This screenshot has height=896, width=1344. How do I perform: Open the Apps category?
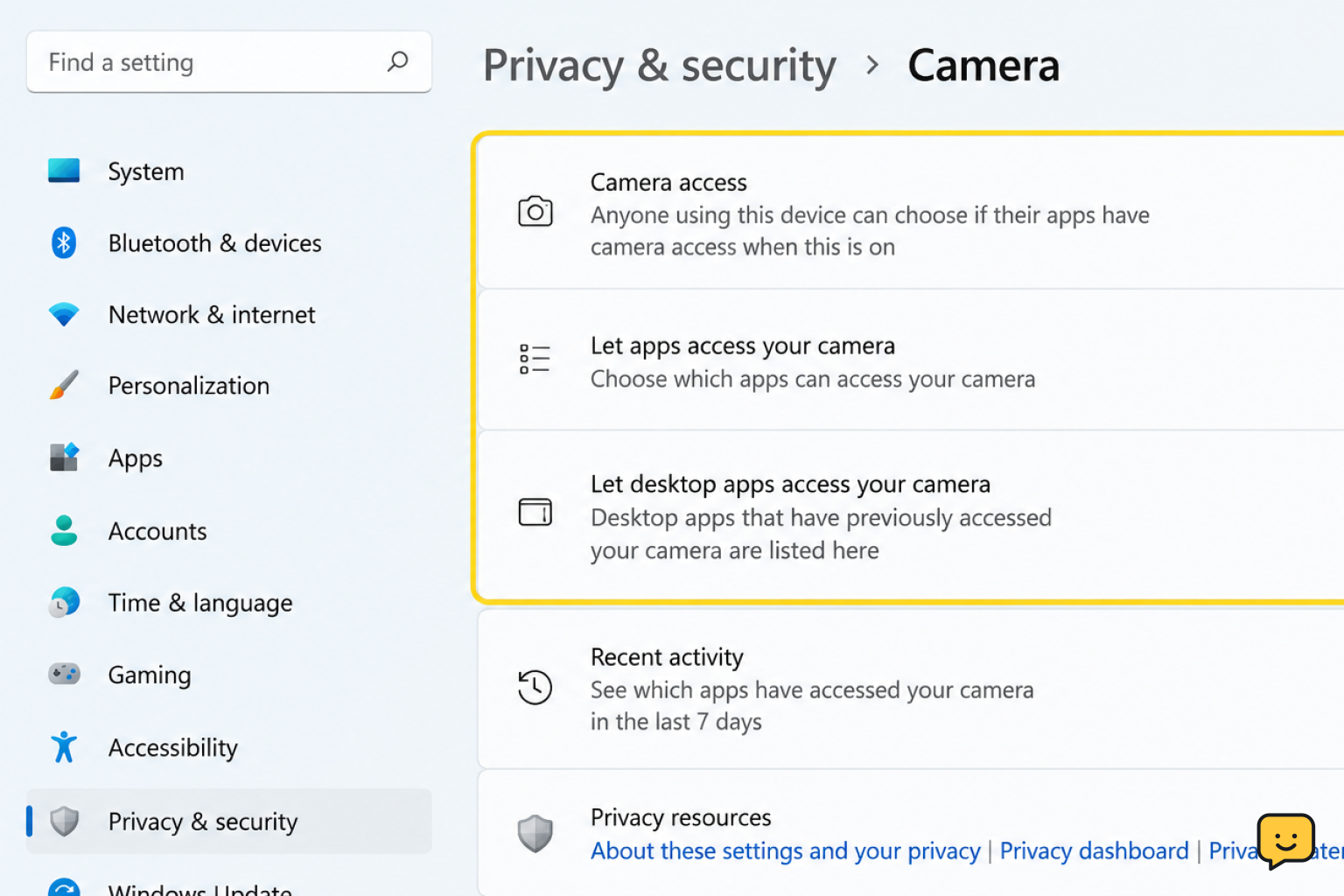point(229,458)
